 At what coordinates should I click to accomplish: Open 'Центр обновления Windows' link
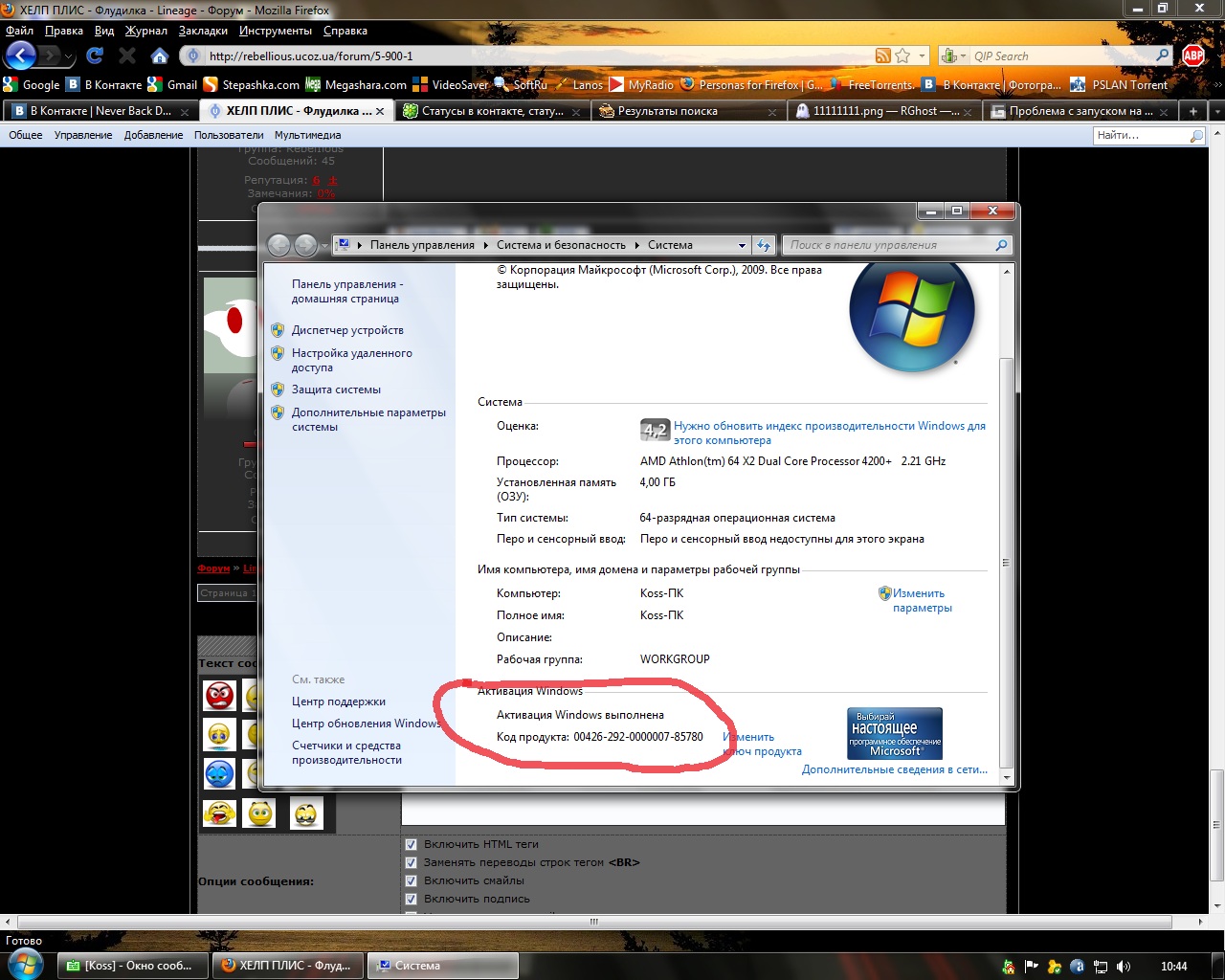point(367,724)
